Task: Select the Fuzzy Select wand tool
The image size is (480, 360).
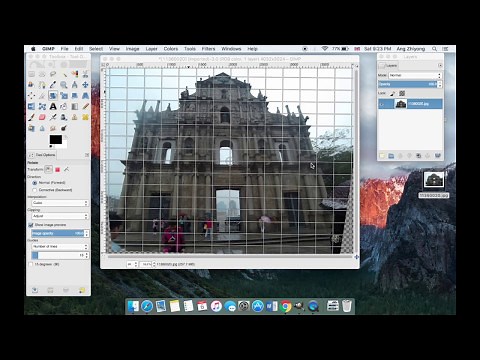Action: (x=64, y=74)
